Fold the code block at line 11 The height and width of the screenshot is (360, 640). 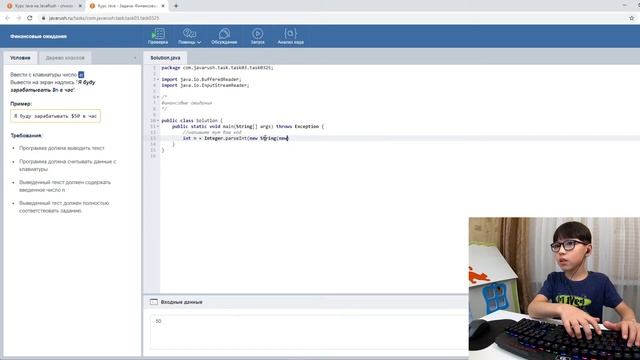pos(158,127)
